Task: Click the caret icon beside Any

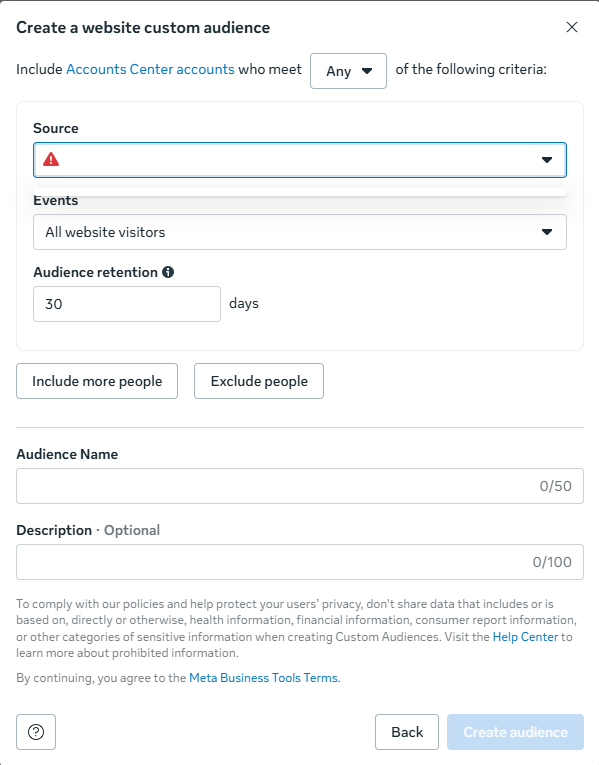Action: 367,71
